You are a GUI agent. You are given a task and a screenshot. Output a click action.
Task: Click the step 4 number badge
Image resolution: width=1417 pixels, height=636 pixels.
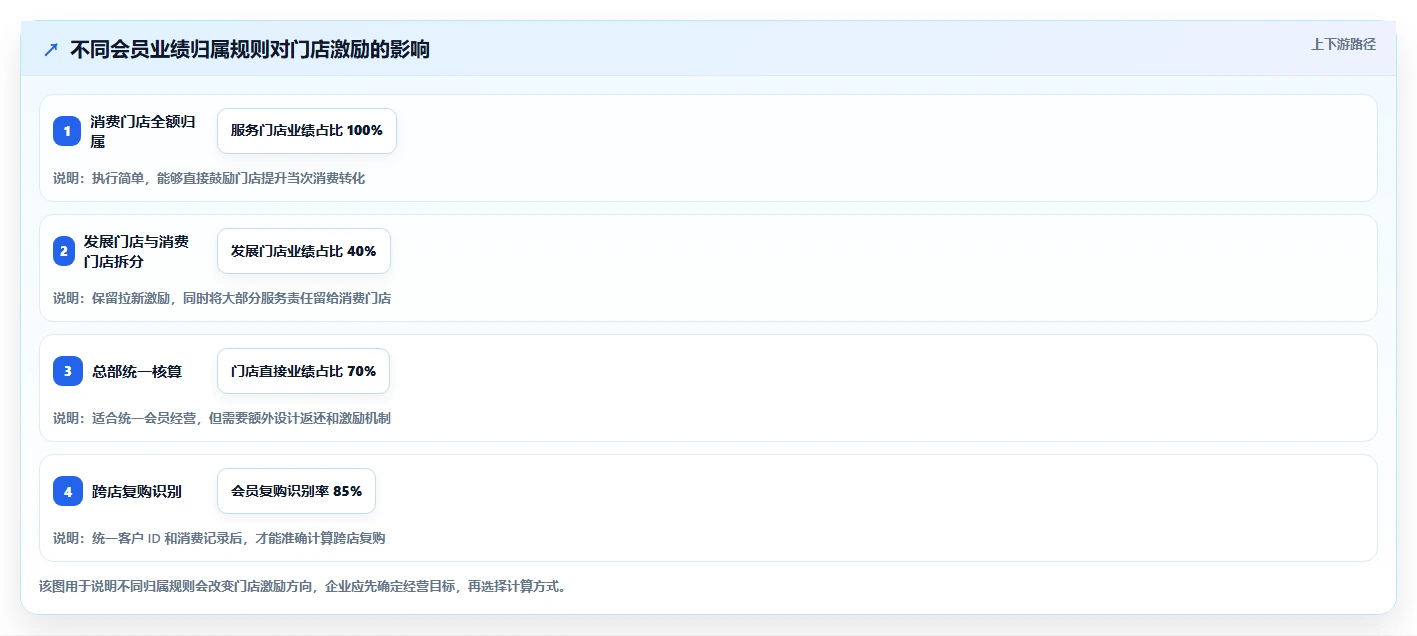coord(68,491)
